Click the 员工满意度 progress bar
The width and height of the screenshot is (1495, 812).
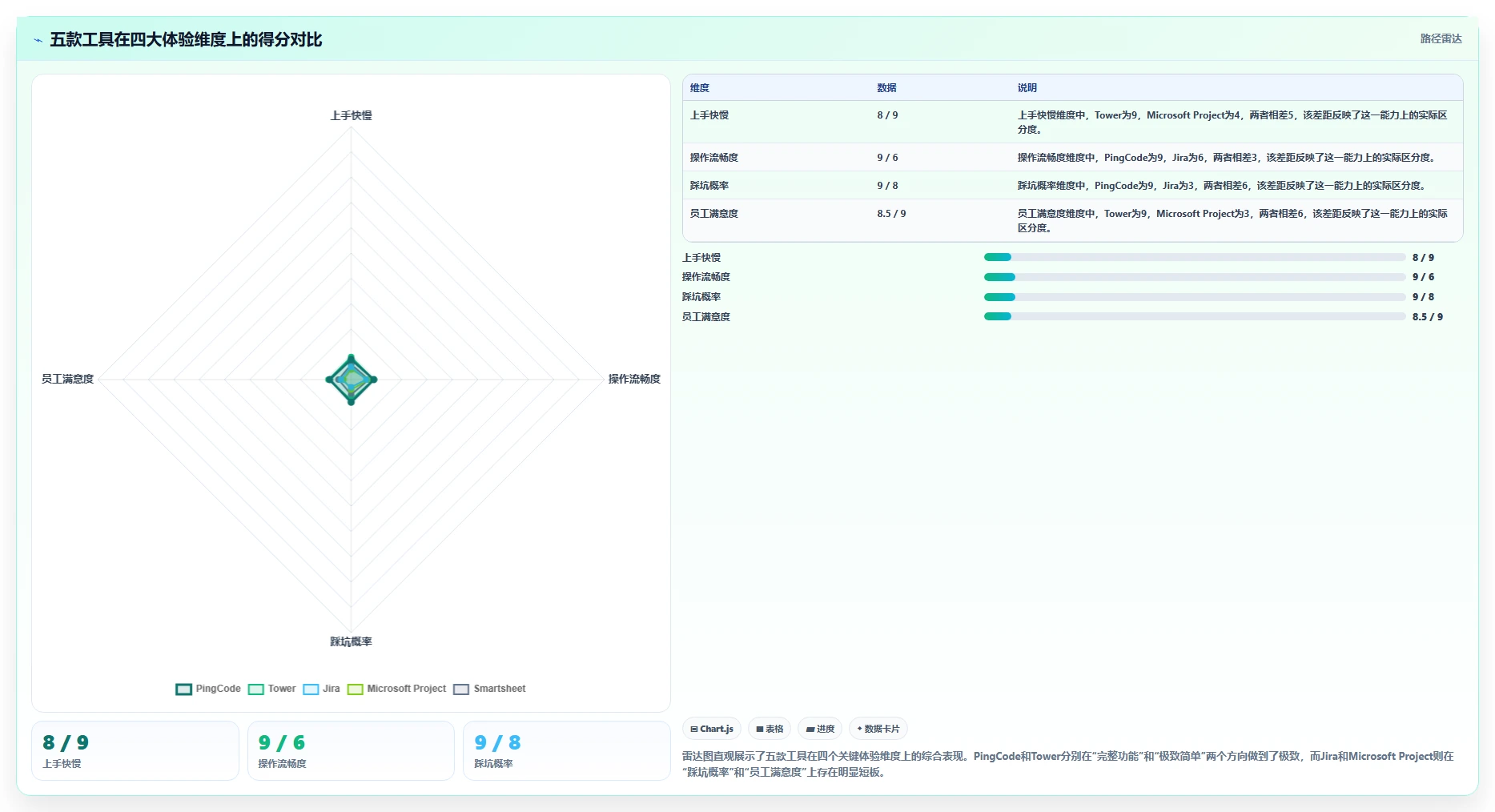click(1195, 316)
